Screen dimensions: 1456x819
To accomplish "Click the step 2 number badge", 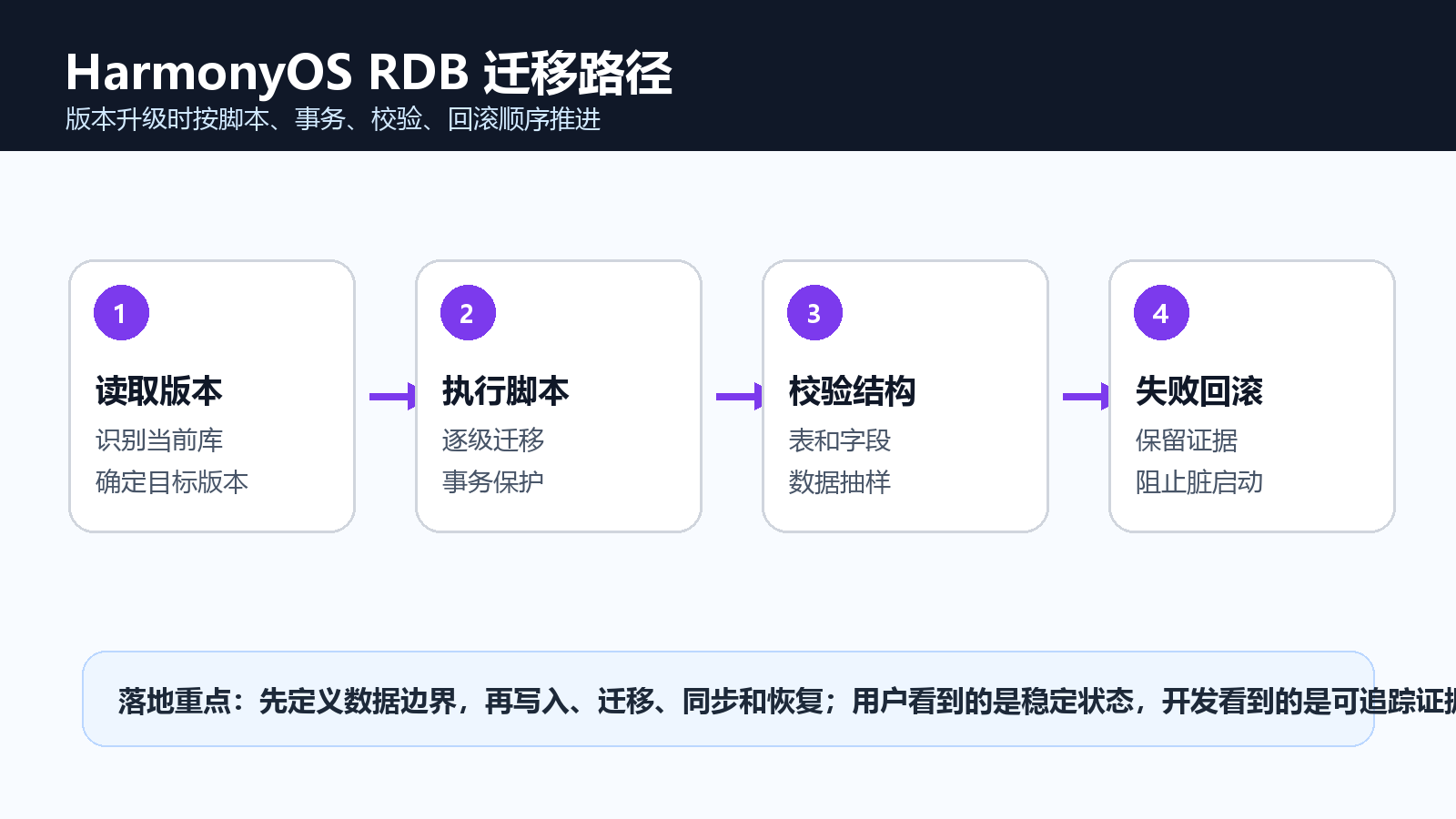I will [468, 313].
